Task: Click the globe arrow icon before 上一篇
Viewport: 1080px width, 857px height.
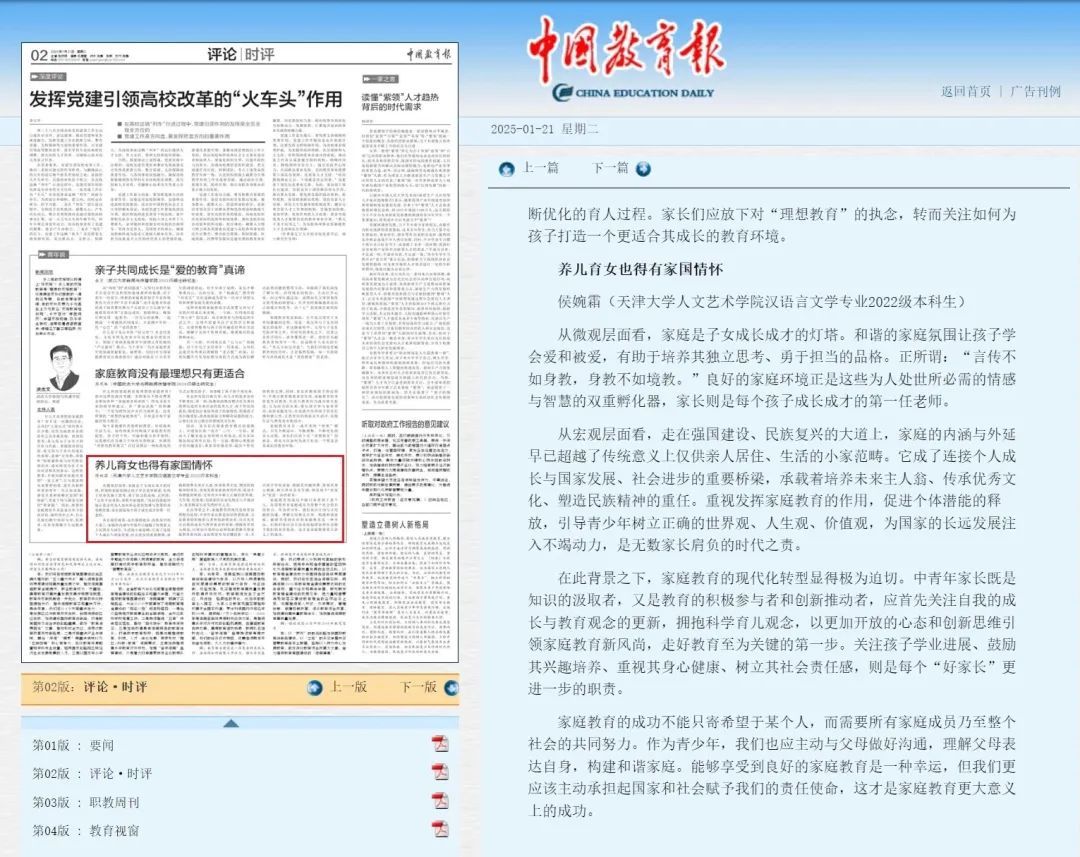Action: click(x=507, y=169)
